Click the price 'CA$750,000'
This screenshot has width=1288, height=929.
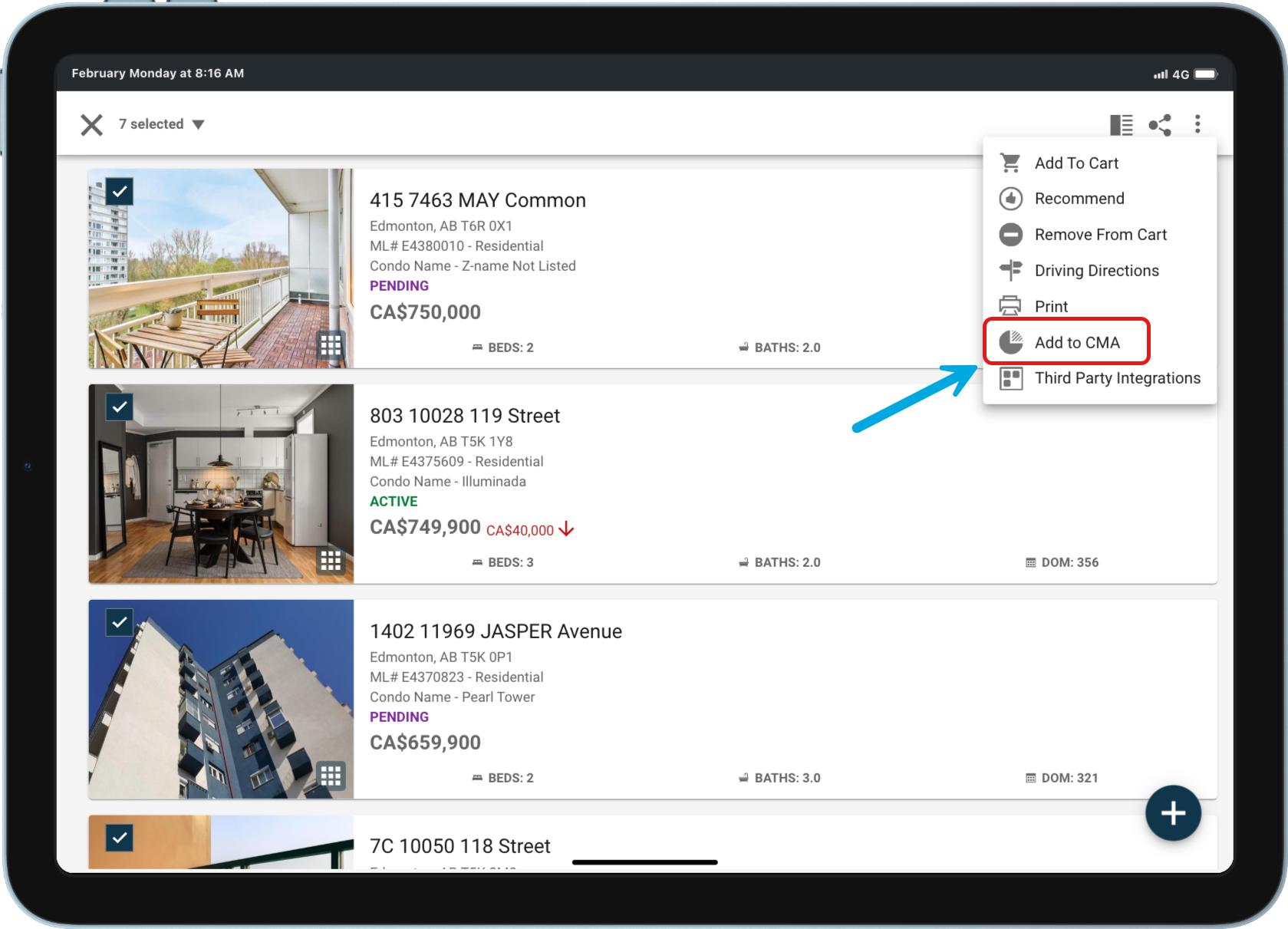tap(426, 312)
